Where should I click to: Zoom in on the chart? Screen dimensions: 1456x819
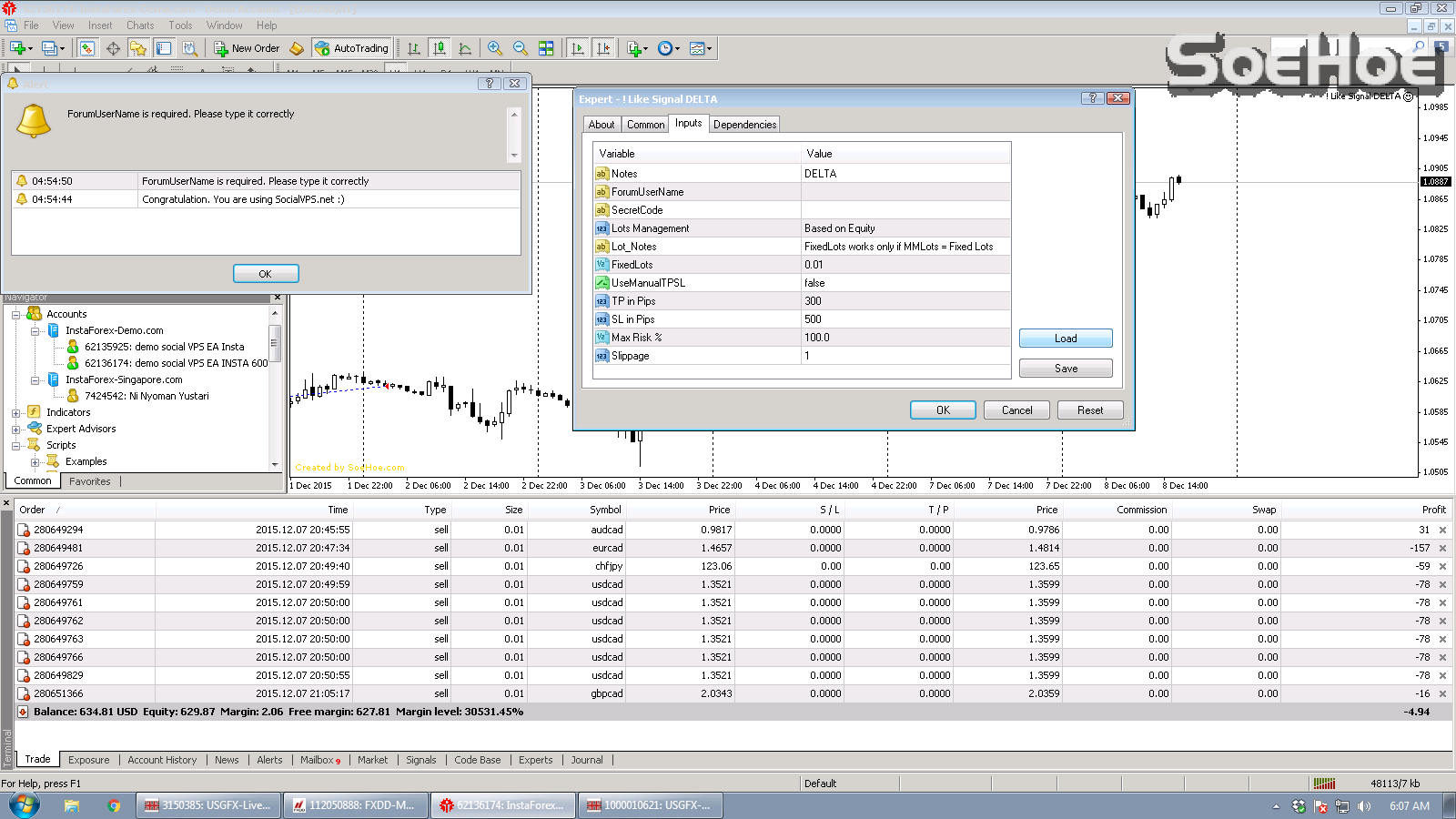pos(494,48)
